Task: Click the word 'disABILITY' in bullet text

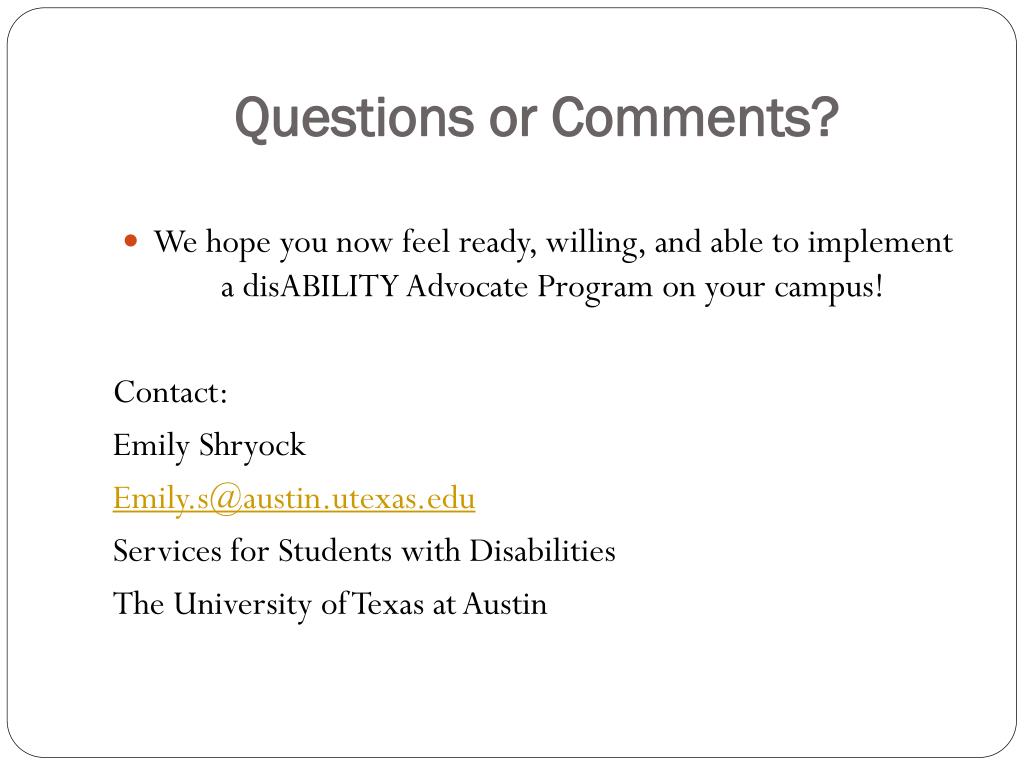Action: pos(320,287)
